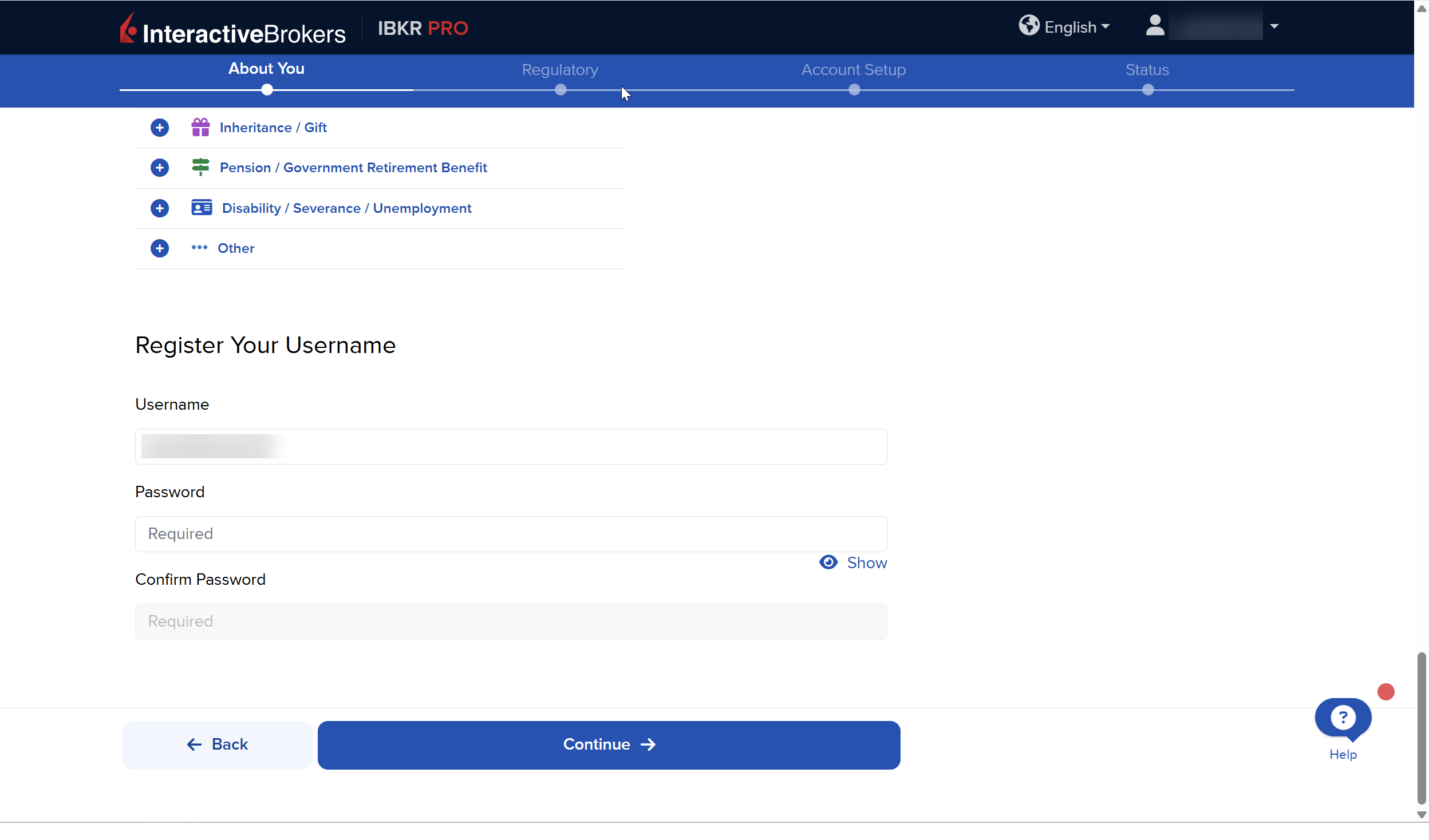Image resolution: width=1429 pixels, height=840 pixels.
Task: Expand Inheritance / Gift with plus button
Action: [x=160, y=128]
